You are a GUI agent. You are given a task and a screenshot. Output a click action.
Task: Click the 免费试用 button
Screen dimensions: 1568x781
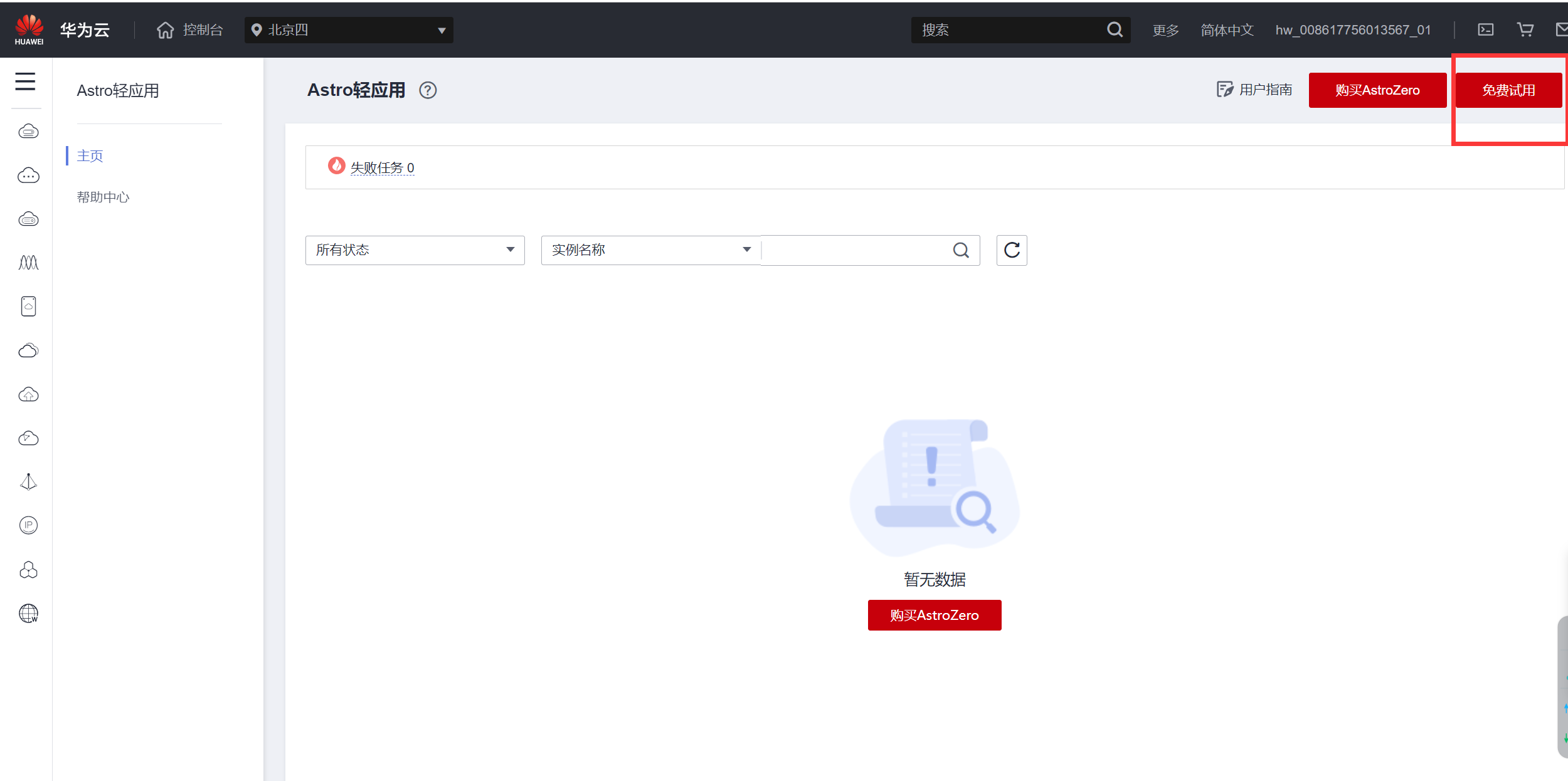pos(1508,90)
